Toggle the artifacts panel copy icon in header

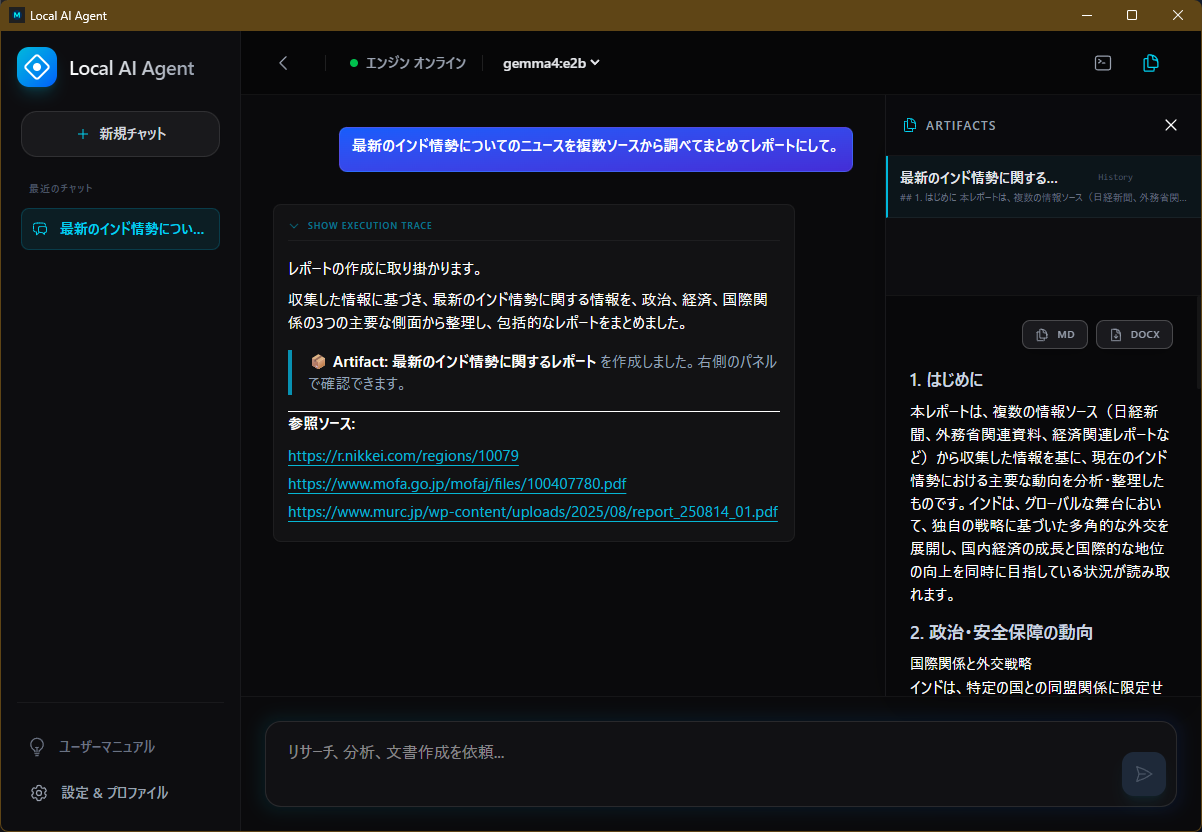[1151, 63]
